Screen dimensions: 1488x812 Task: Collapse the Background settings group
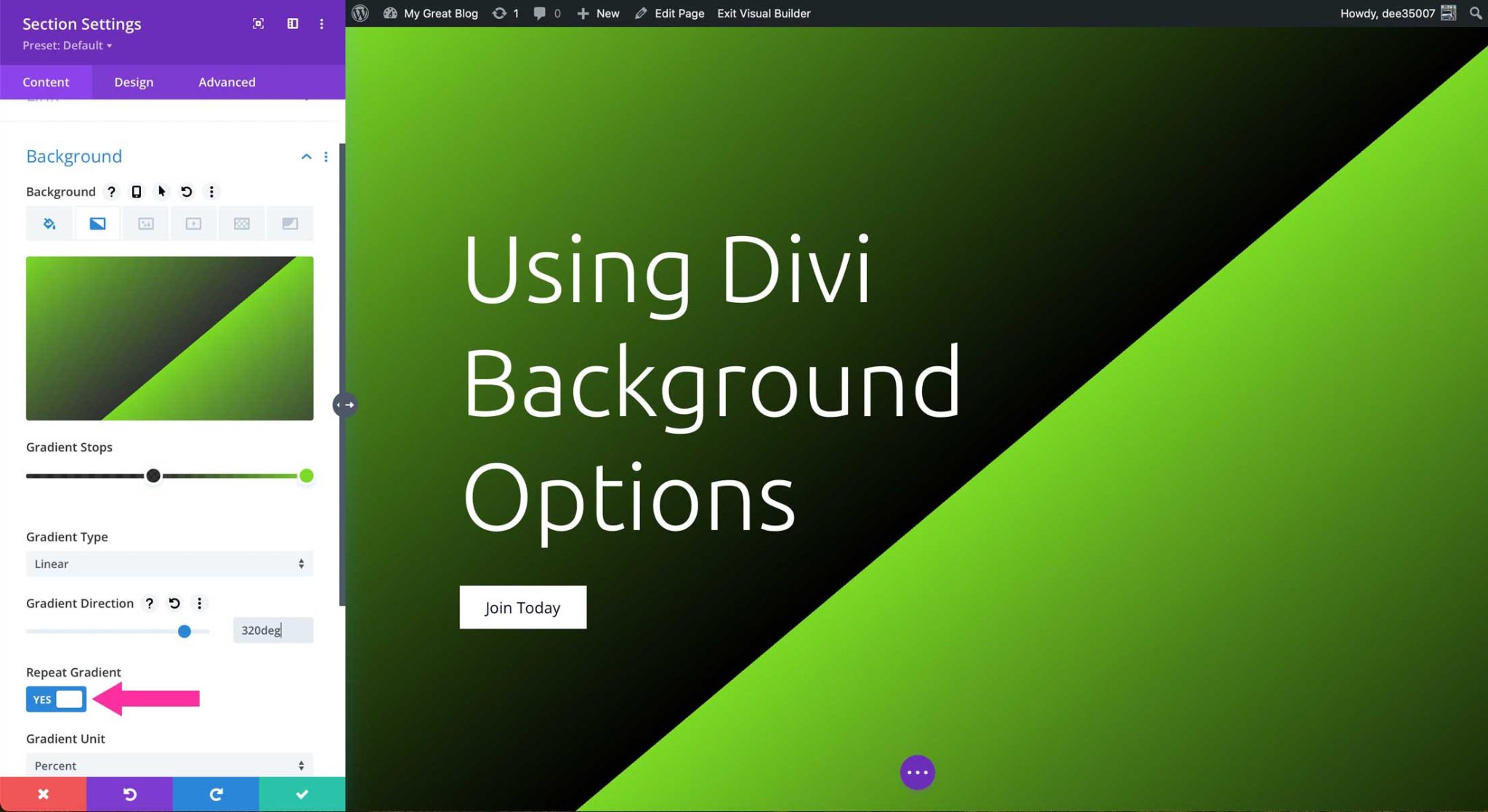tap(306, 156)
